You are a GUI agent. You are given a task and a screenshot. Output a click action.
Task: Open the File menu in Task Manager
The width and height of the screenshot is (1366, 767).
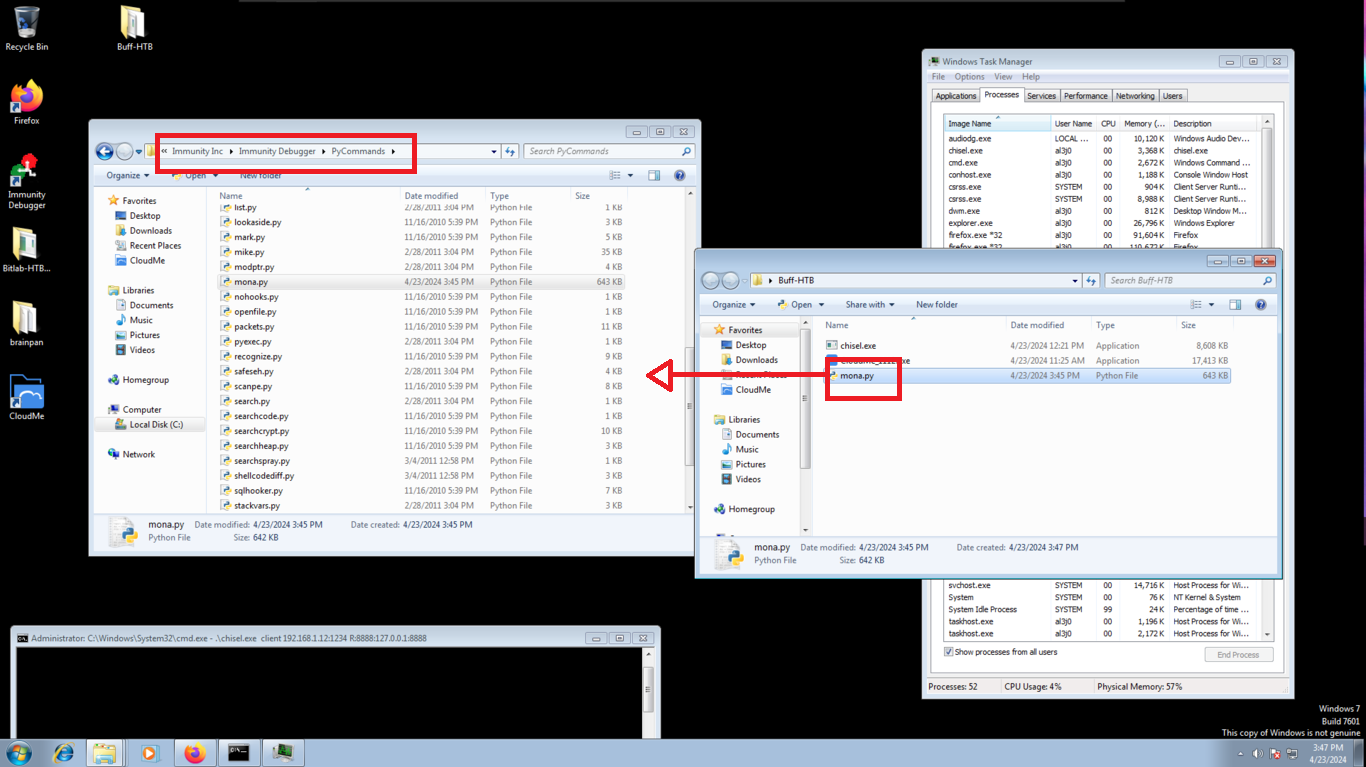pyautogui.click(x=938, y=77)
